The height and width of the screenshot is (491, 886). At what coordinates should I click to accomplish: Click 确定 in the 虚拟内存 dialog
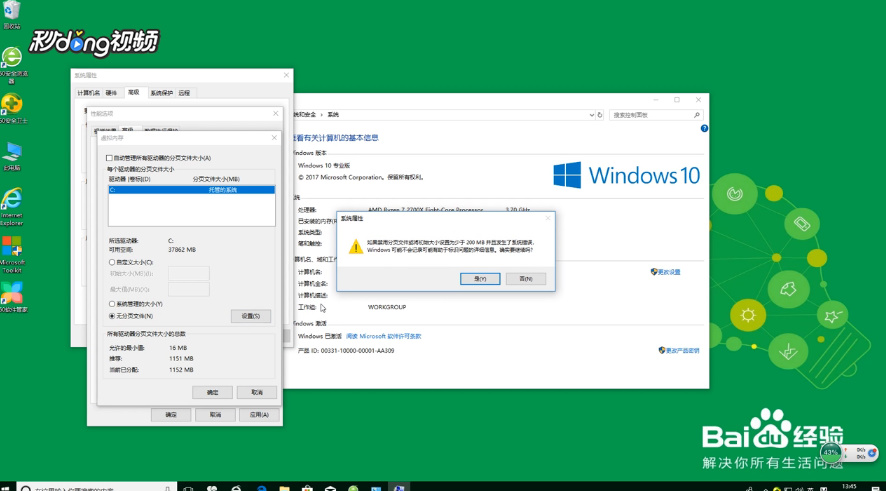click(212, 392)
